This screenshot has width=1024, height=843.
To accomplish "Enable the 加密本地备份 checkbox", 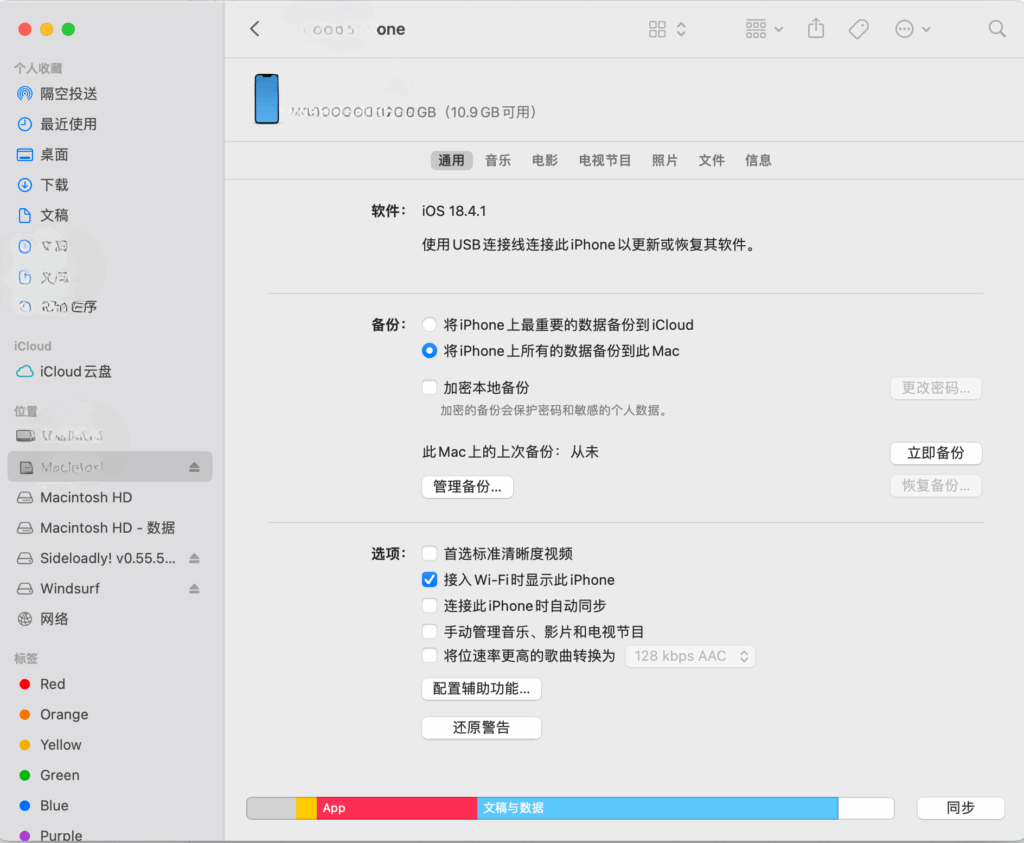I will [429, 388].
